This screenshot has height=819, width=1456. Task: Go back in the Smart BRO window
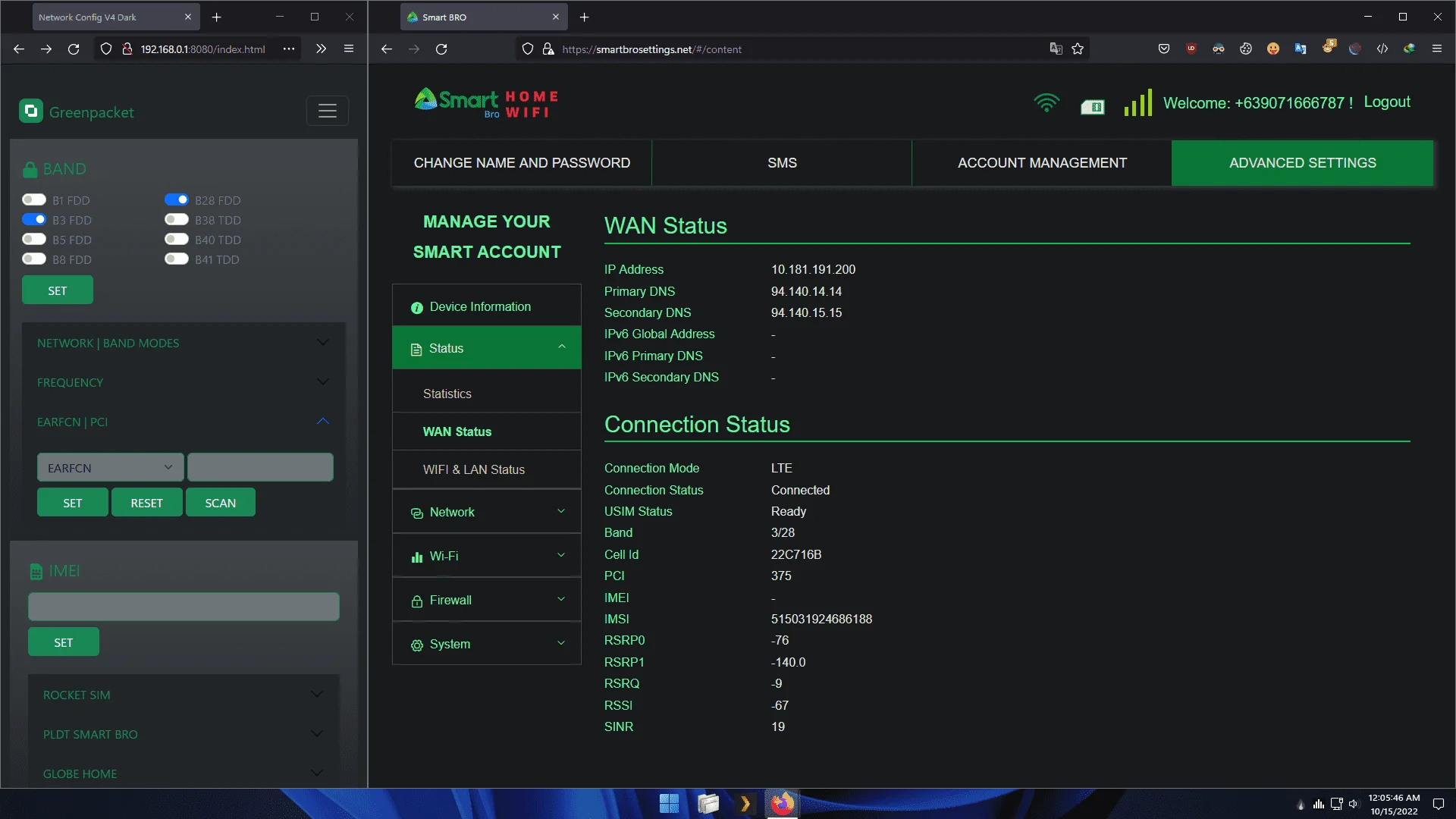[387, 49]
